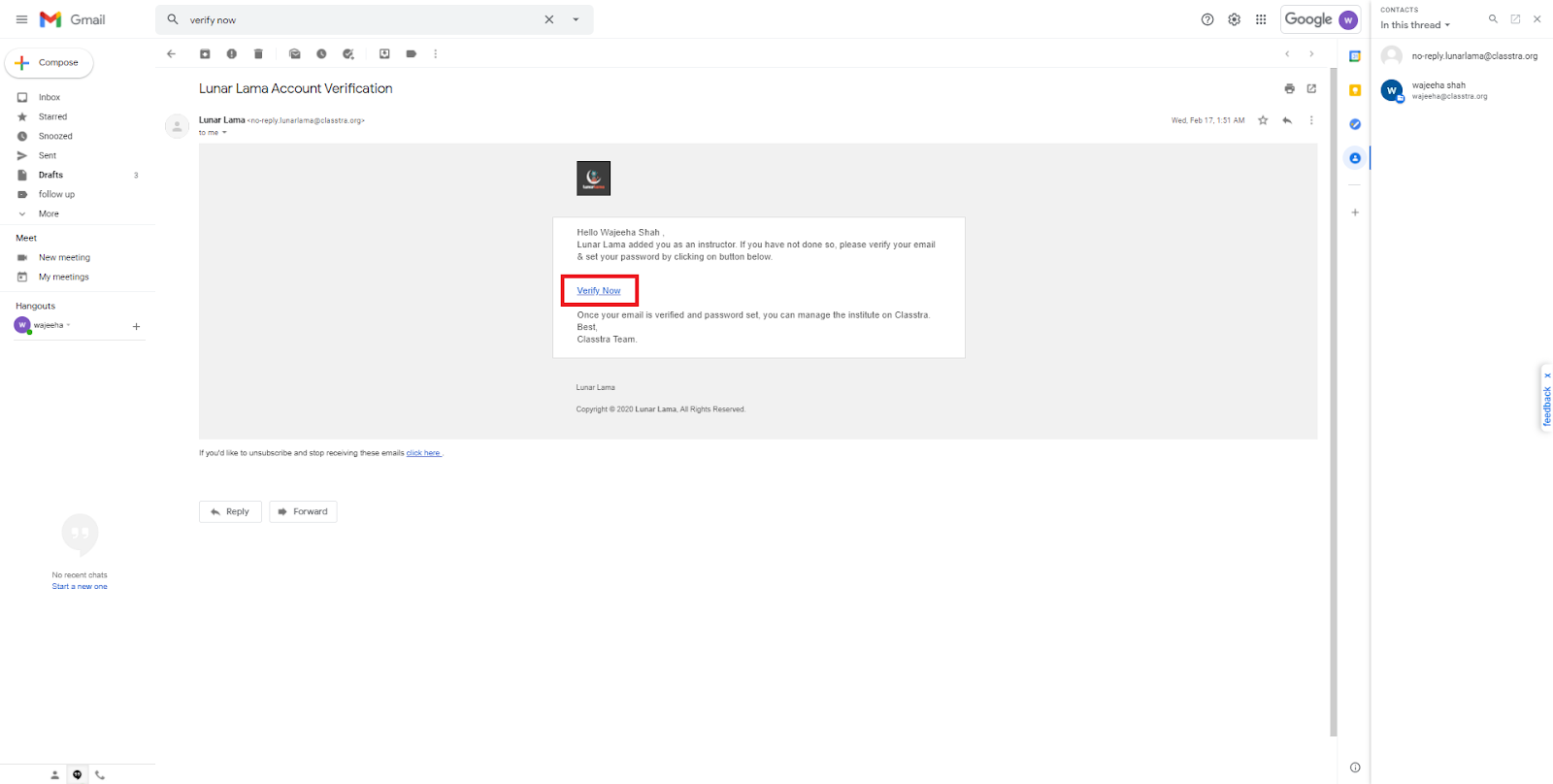Reply using the arrow icon in header

pos(1287,120)
